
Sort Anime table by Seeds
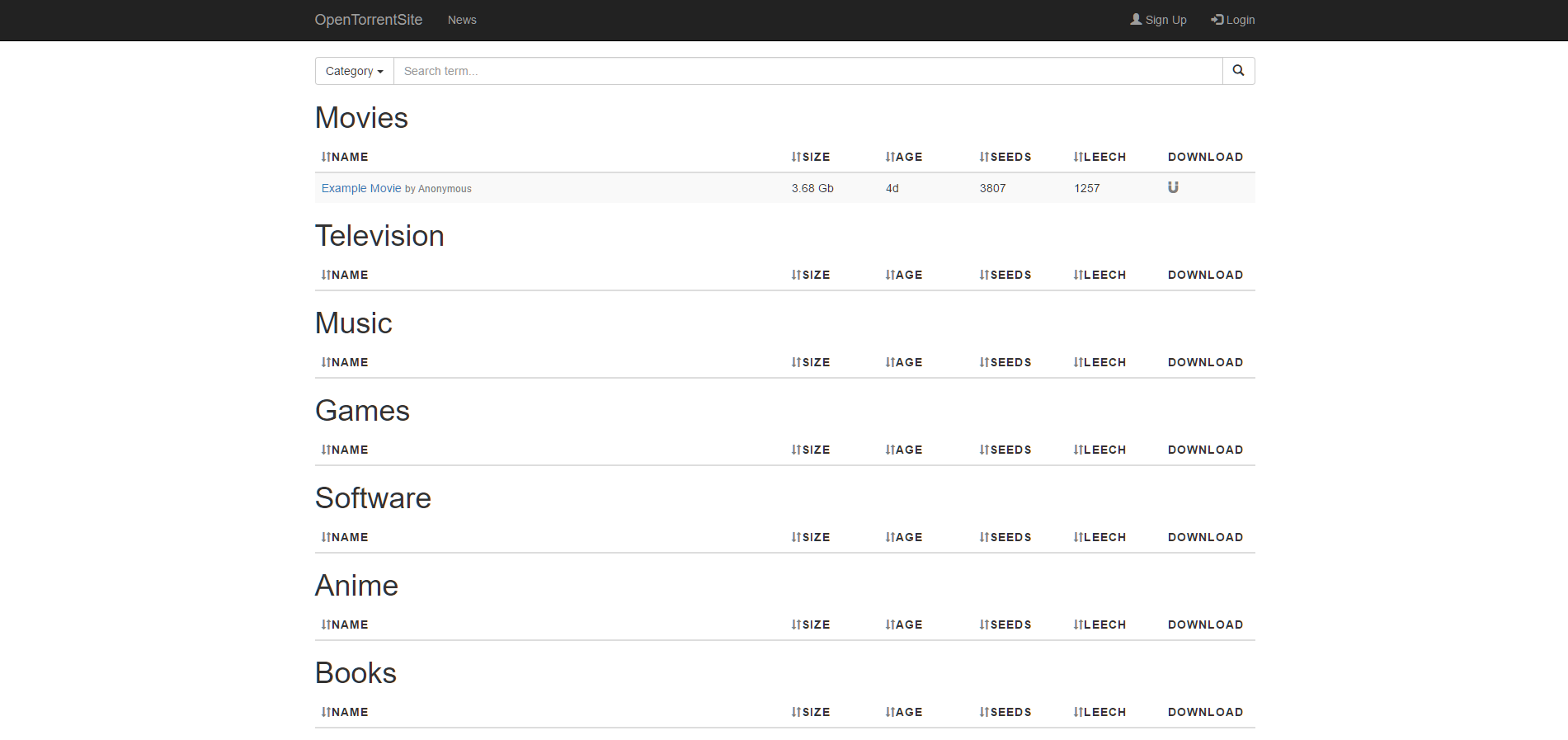click(1005, 625)
